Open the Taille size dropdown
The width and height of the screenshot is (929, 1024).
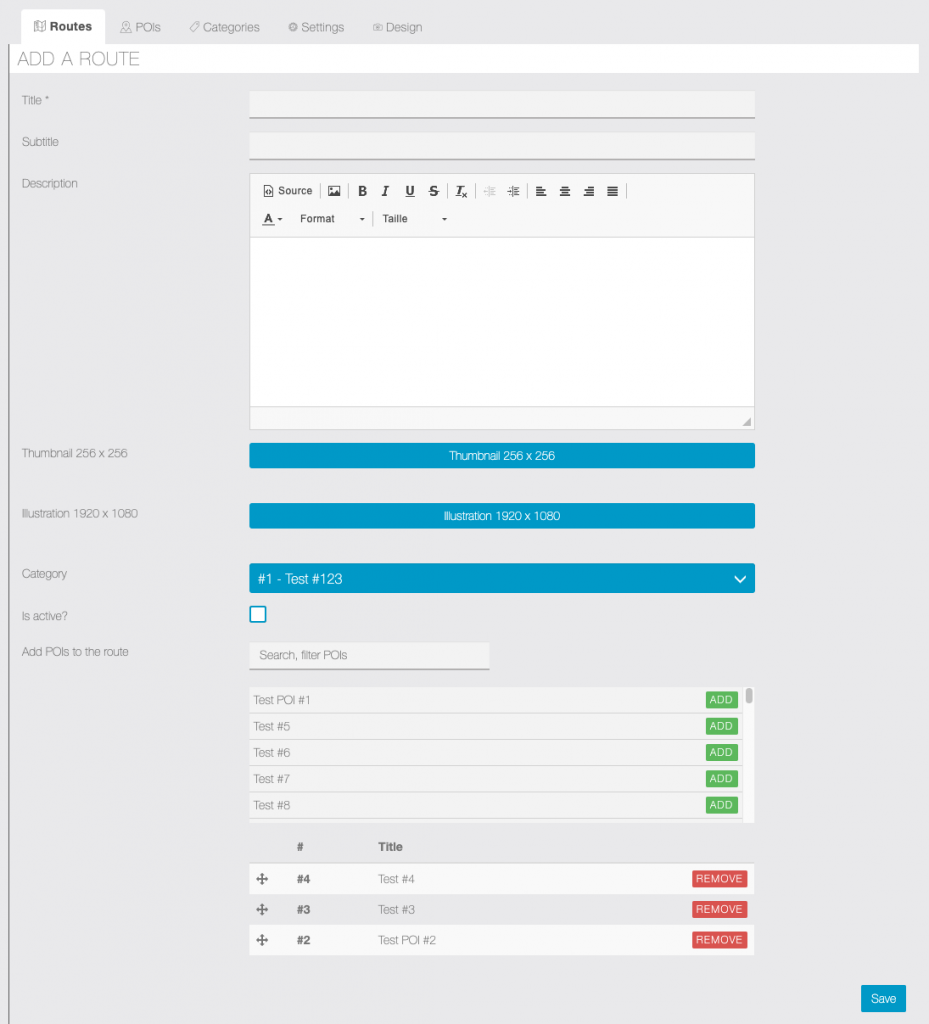[x=414, y=219]
